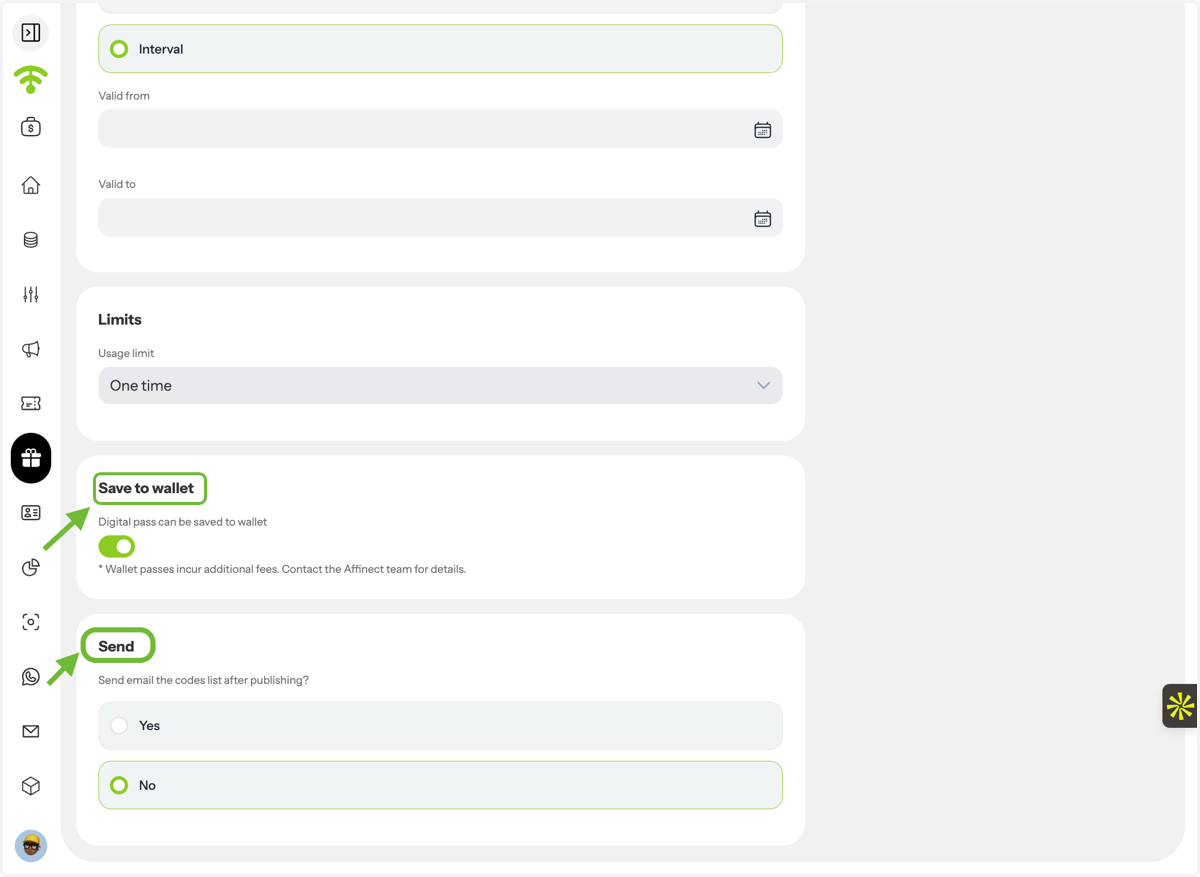Open the database stack sidebar icon
Screen dimensions: 1200x877
click(x=31, y=240)
